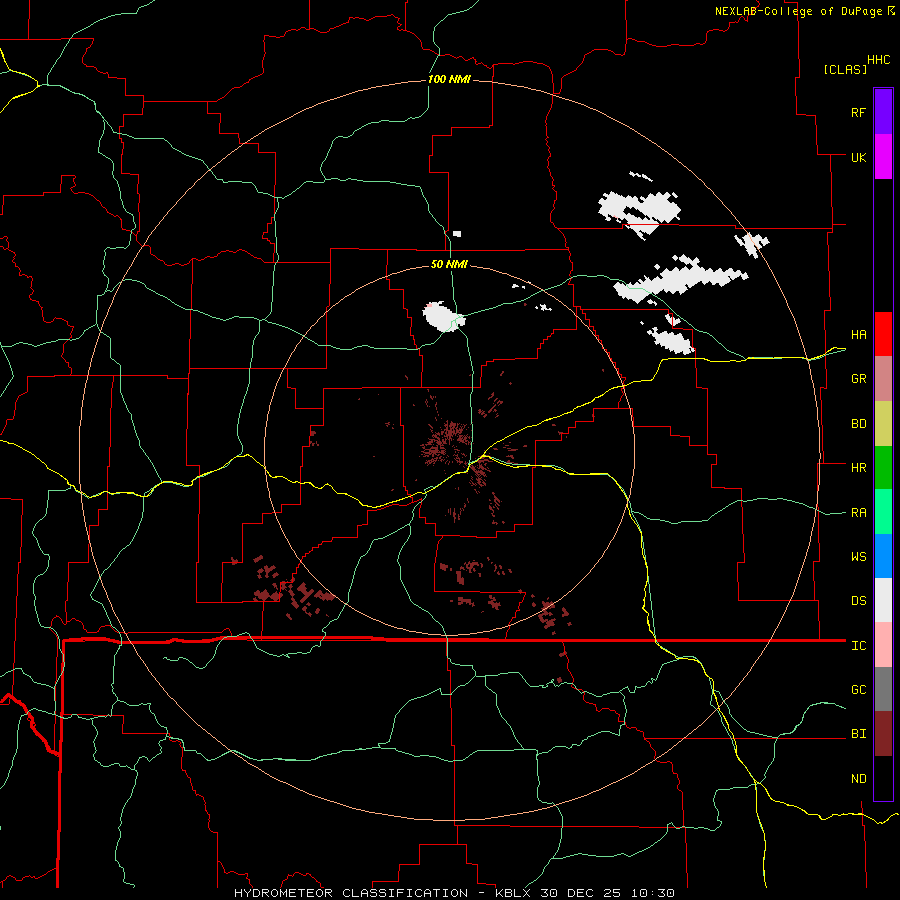
Task: Click the DS legend label
Action: pos(858,601)
